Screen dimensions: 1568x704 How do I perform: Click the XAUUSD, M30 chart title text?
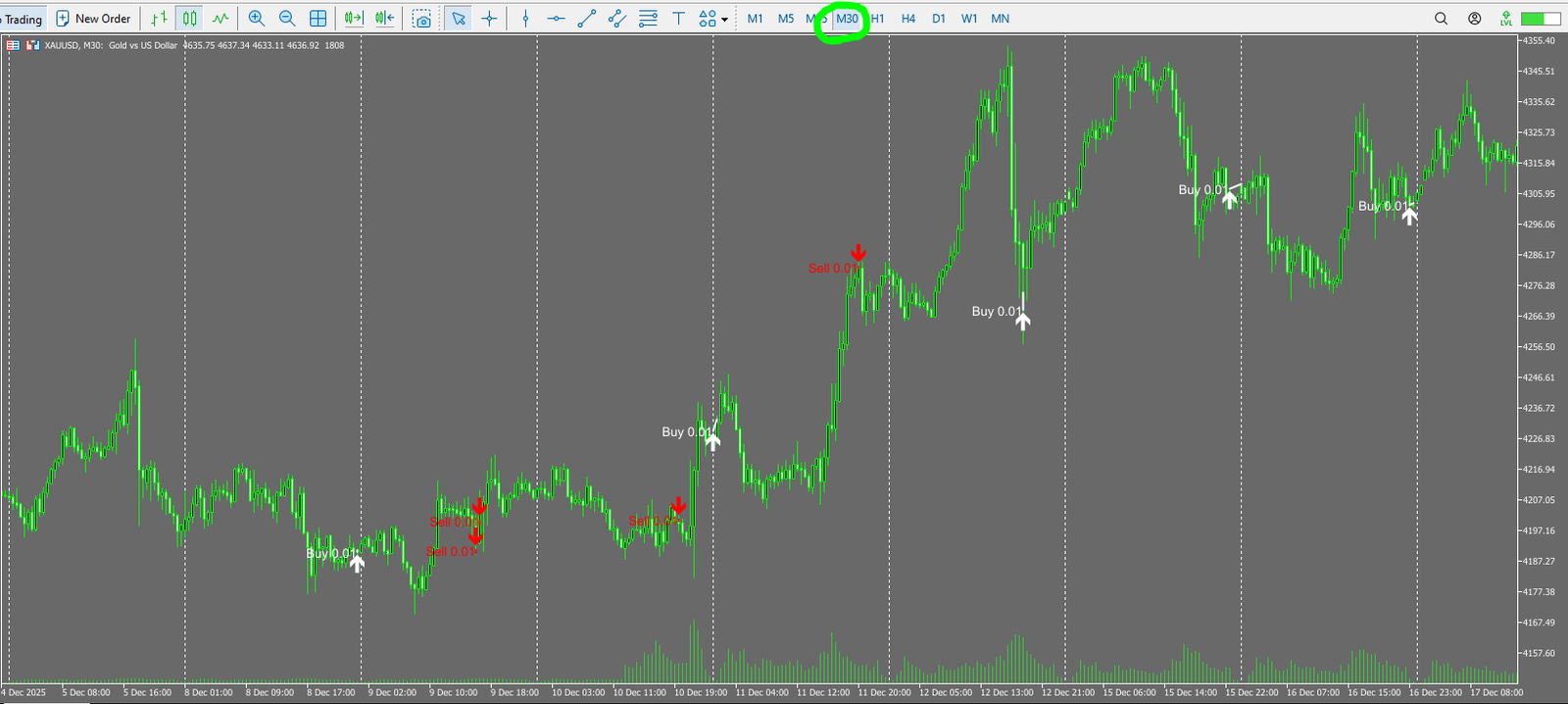pos(73,45)
